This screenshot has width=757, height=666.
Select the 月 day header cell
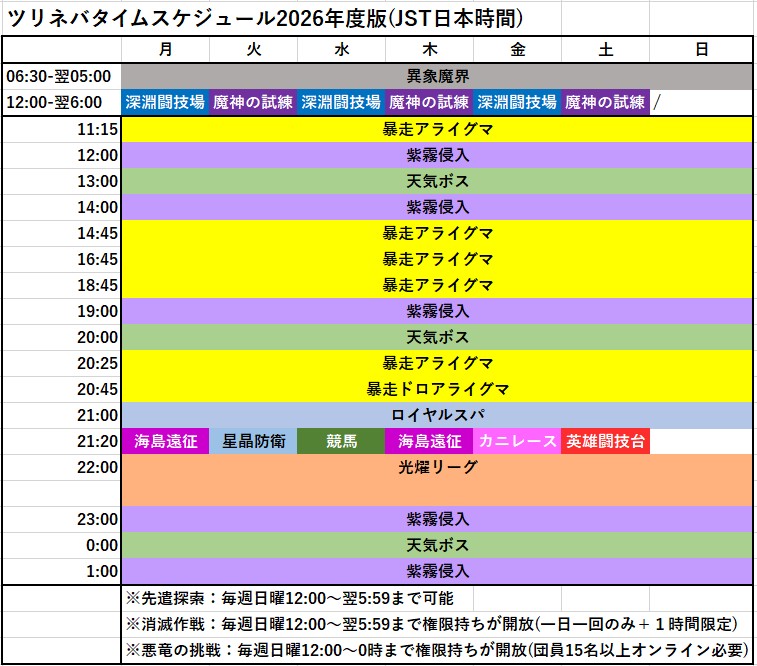(165, 49)
